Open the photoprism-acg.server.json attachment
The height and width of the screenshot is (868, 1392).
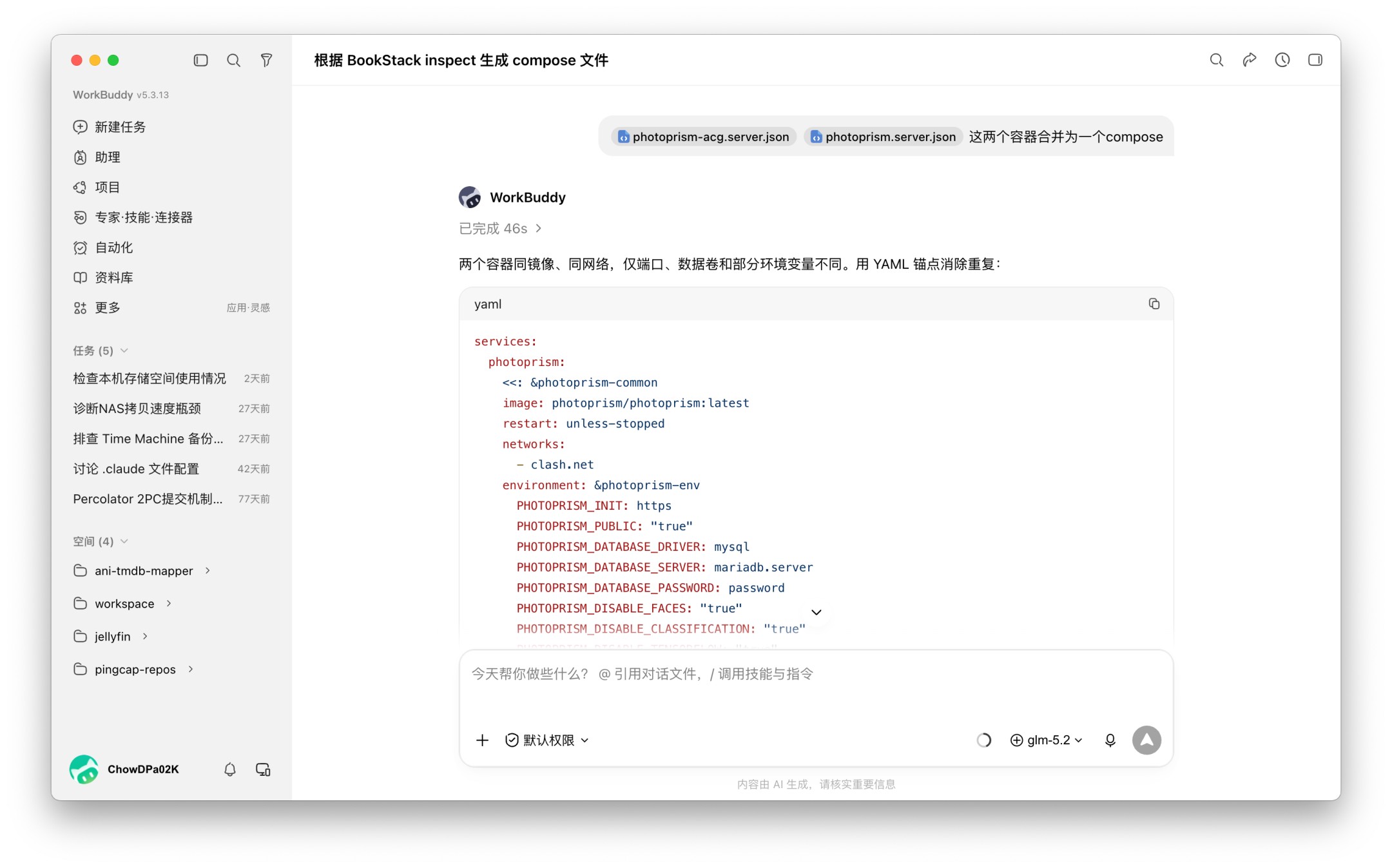704,137
